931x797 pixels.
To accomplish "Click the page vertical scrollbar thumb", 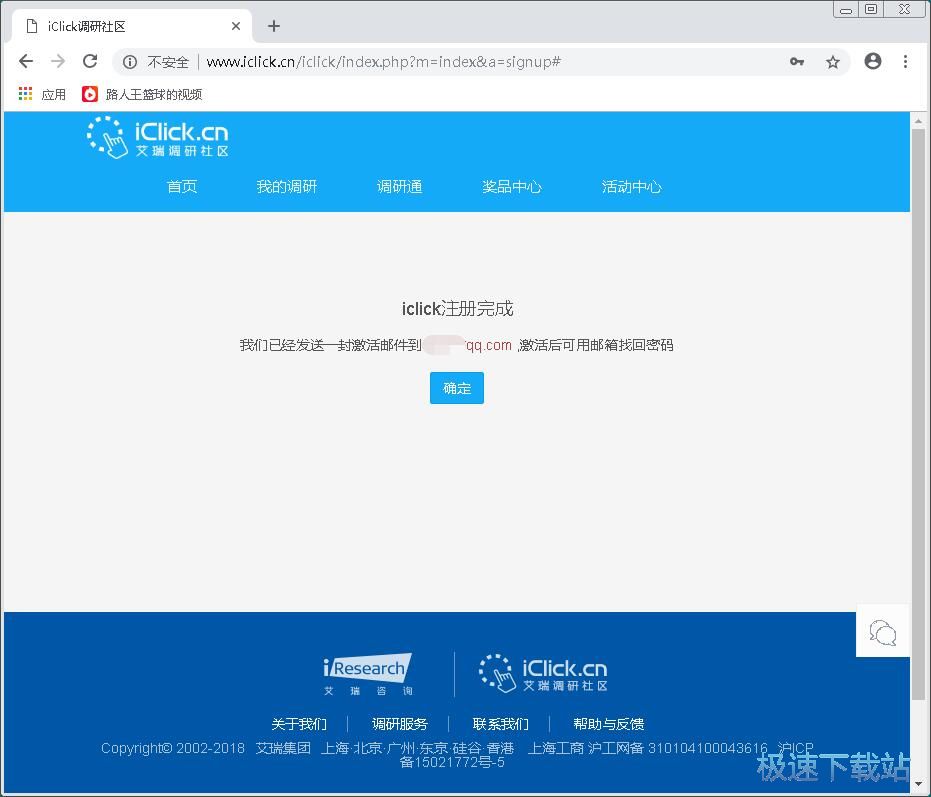I will tap(918, 413).
